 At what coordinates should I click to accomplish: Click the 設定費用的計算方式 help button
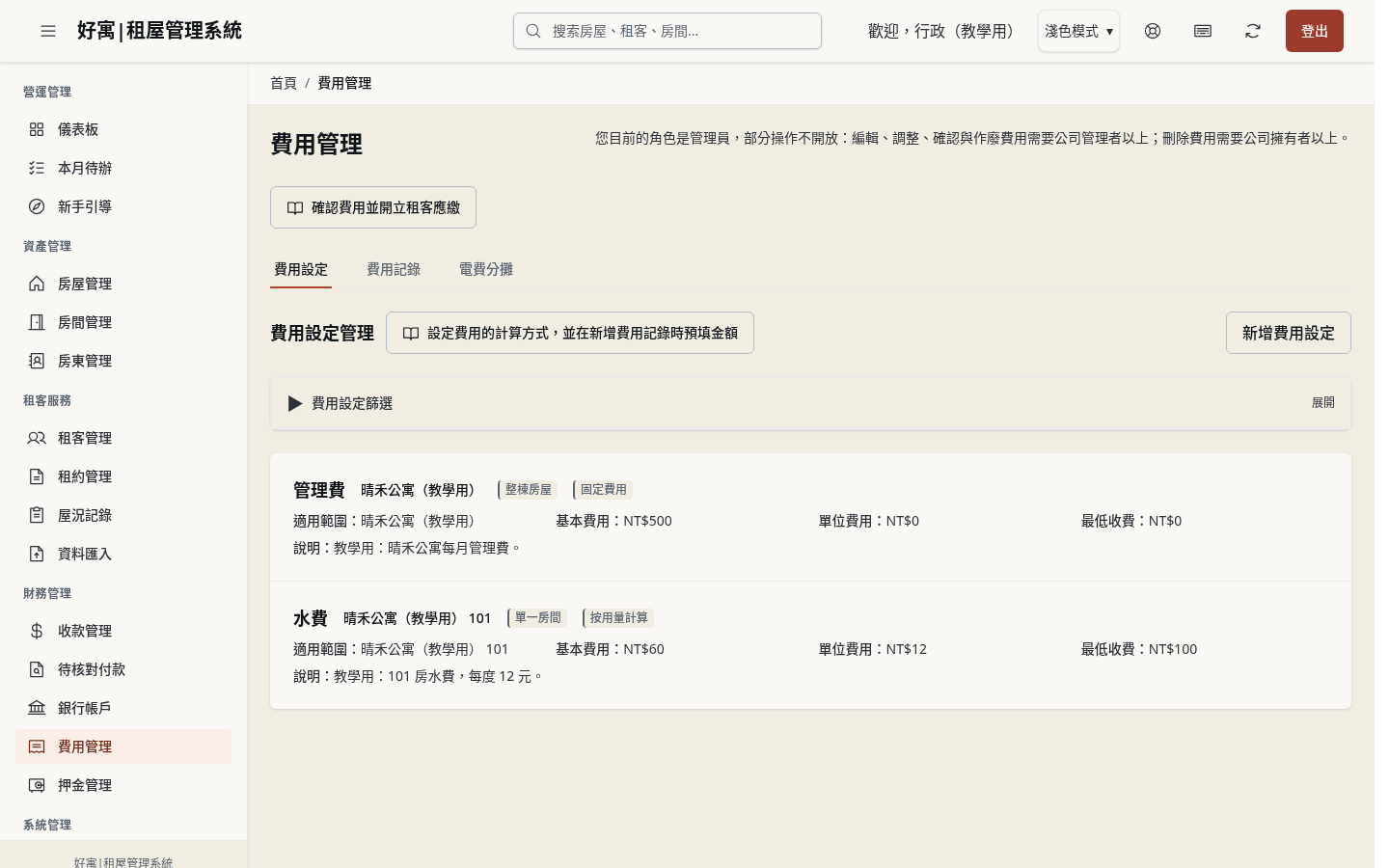pos(570,333)
